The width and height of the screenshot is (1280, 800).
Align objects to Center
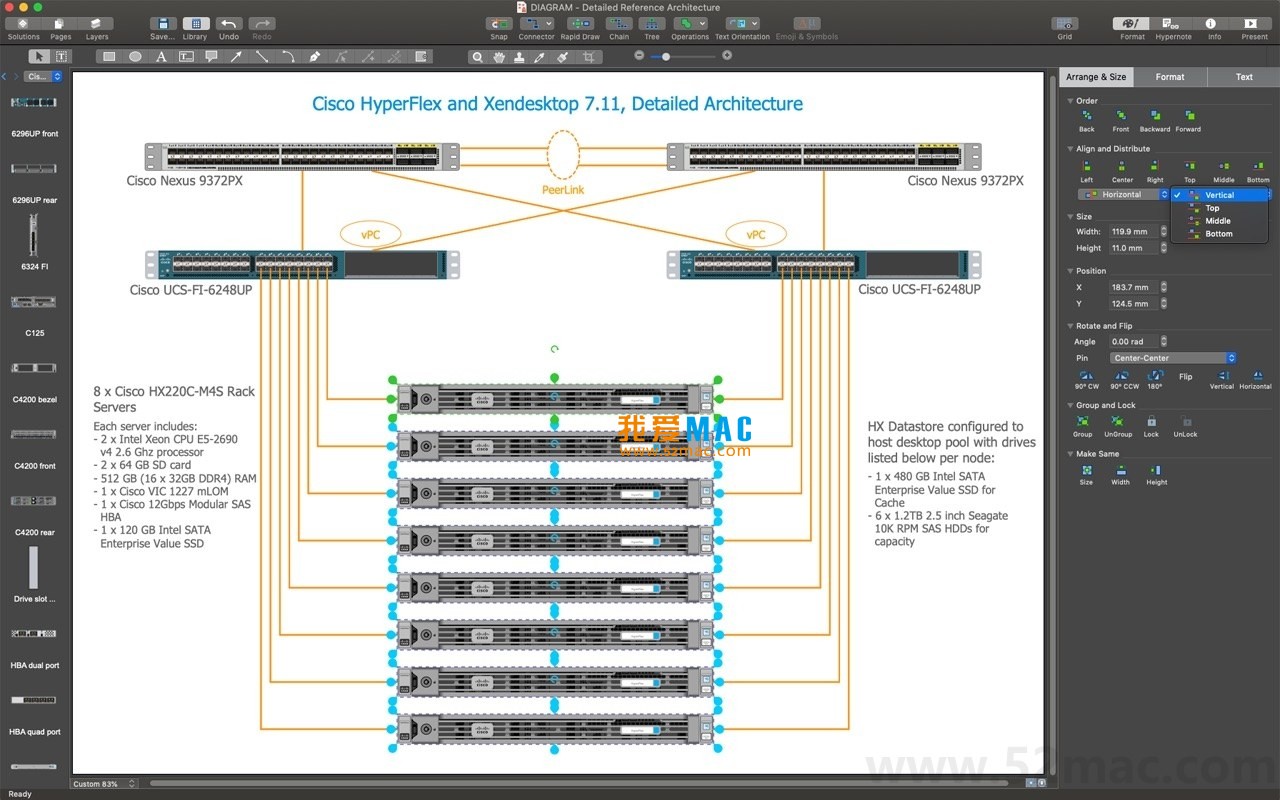point(1122,172)
